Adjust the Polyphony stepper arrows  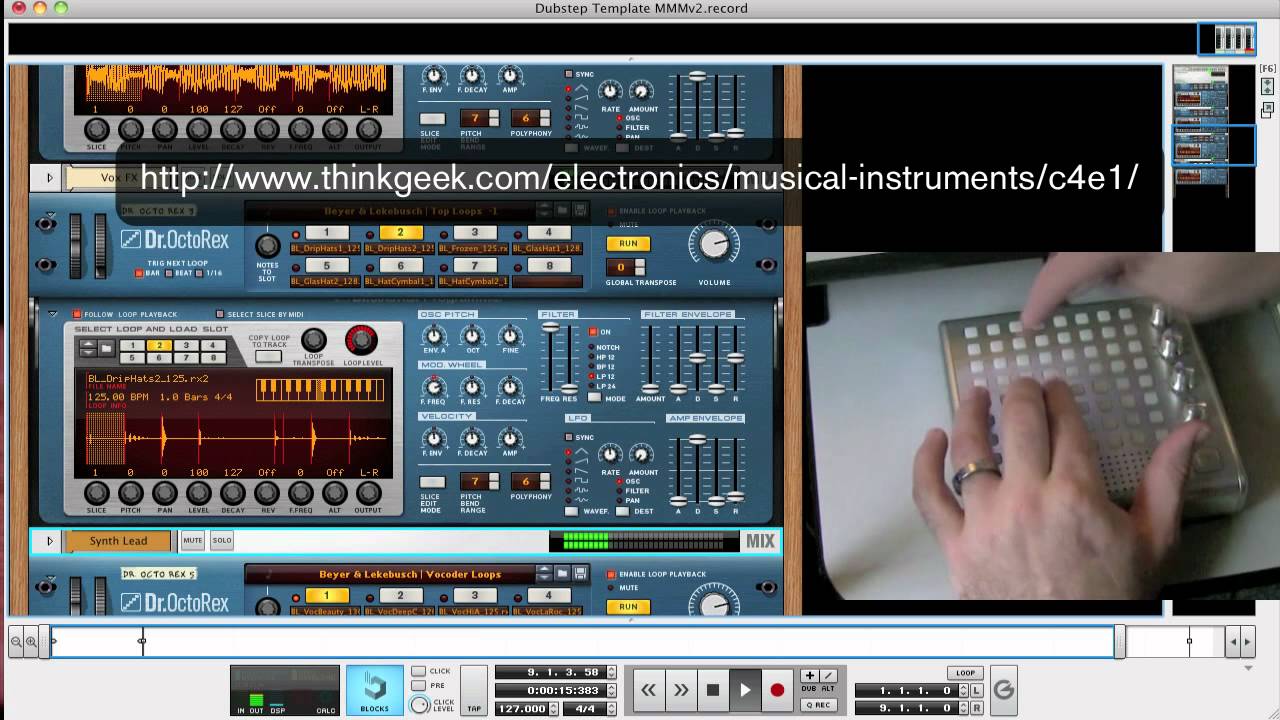pyautogui.click(x=545, y=481)
